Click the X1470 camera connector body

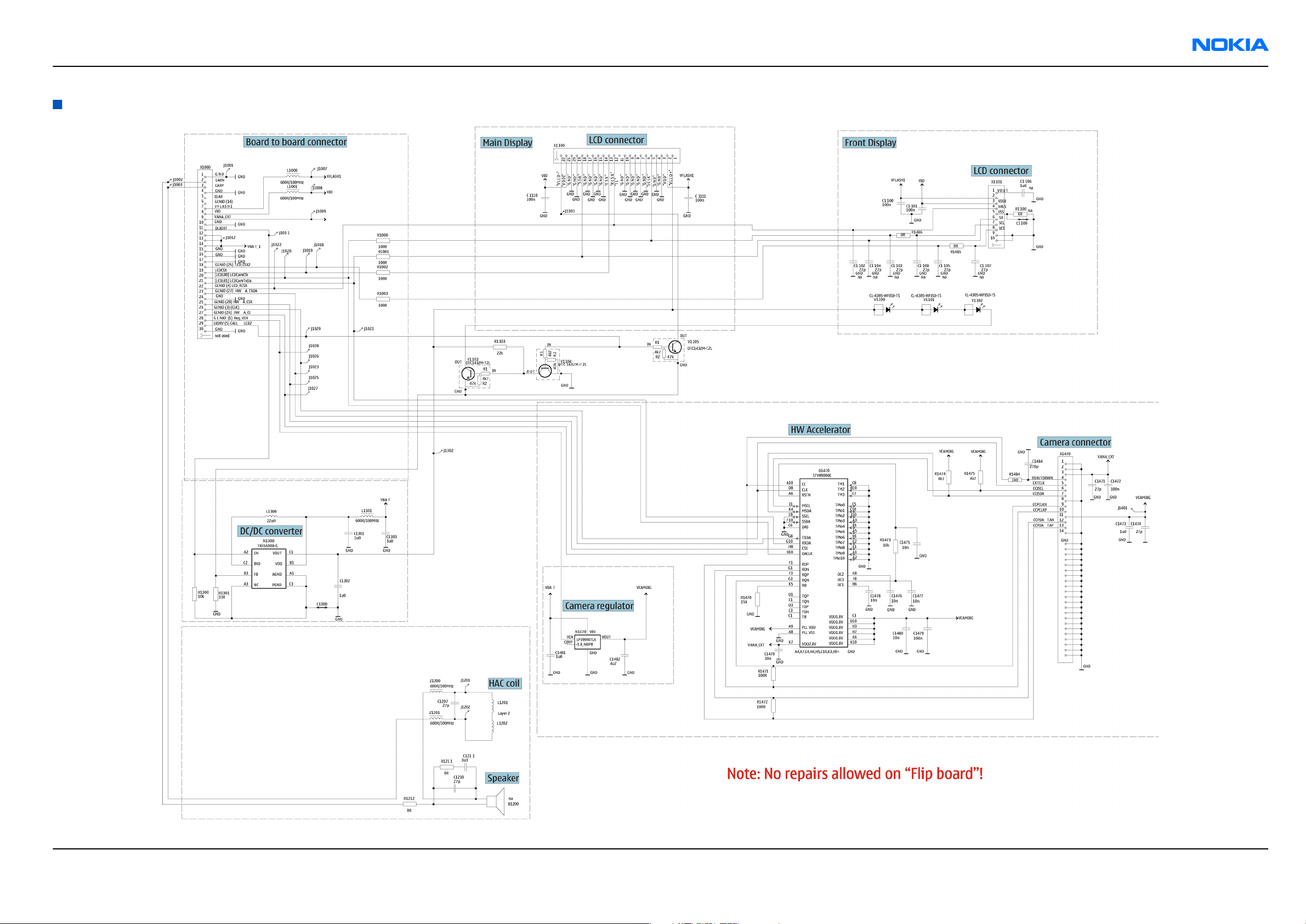click(1065, 560)
